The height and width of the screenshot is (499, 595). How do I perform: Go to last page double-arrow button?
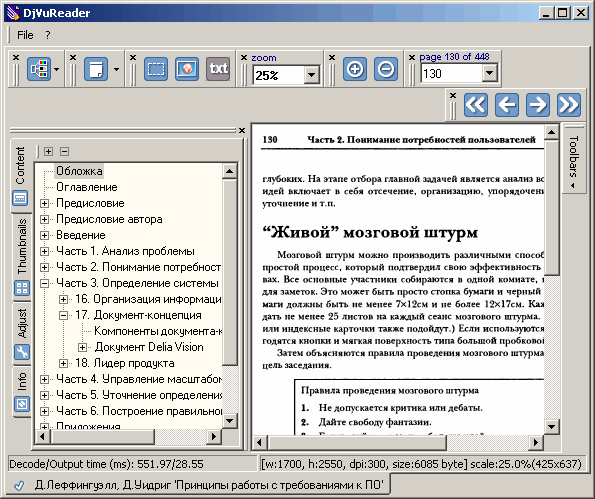point(569,105)
